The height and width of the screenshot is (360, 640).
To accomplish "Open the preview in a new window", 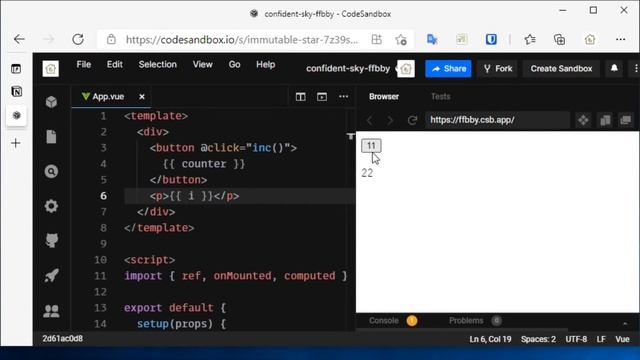I will tap(625, 120).
